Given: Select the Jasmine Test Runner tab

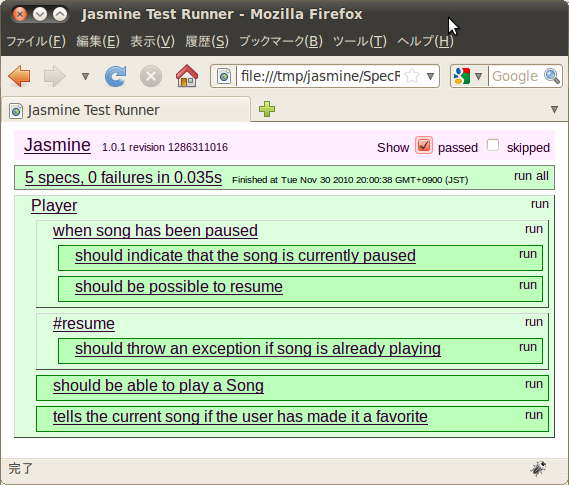Looking at the screenshot, I should coord(126,110).
